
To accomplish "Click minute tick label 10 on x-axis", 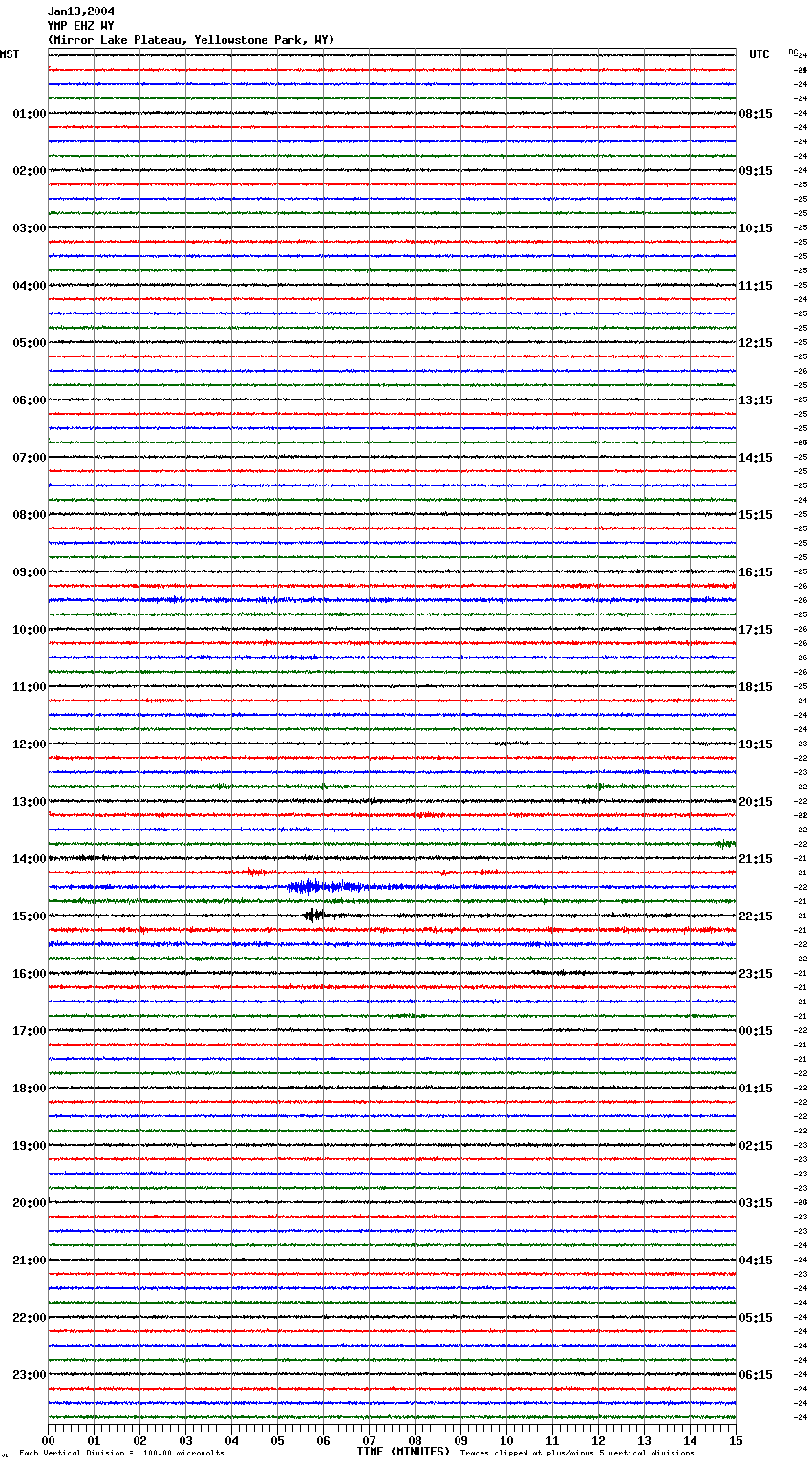I will coord(506,1440).
